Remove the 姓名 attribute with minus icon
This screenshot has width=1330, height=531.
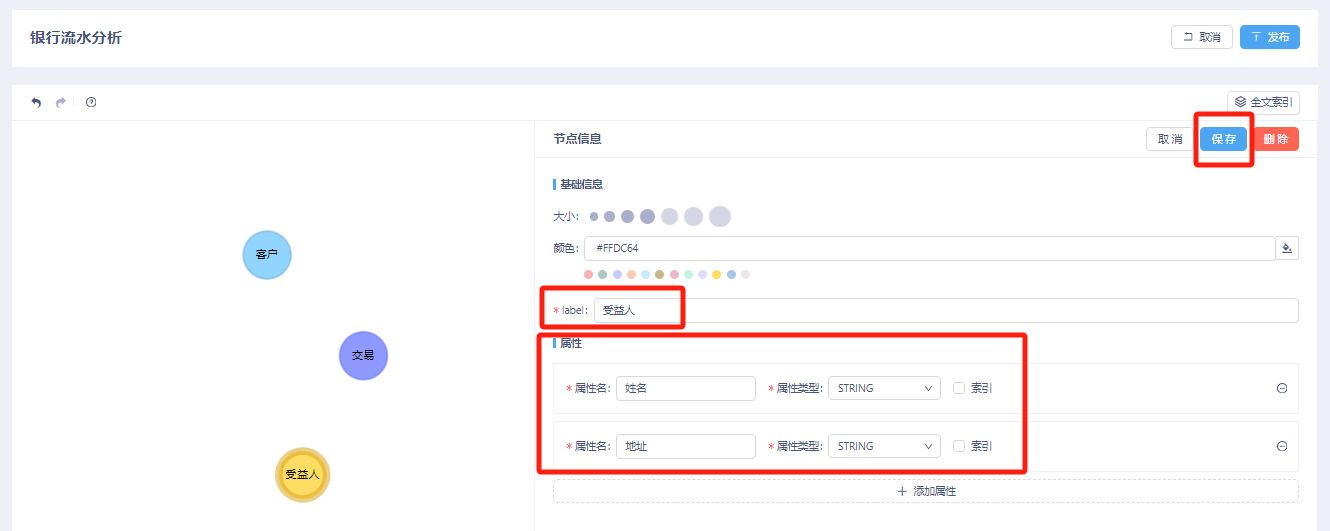click(x=1282, y=388)
